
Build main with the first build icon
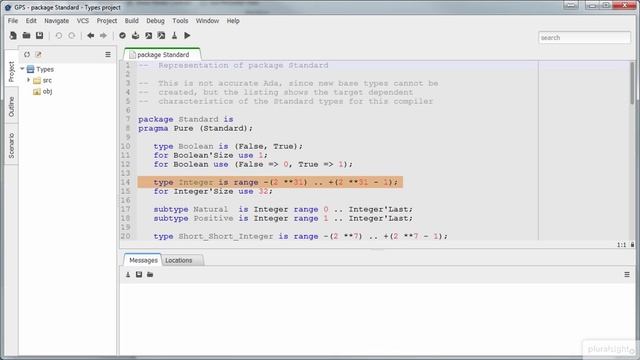click(149, 36)
